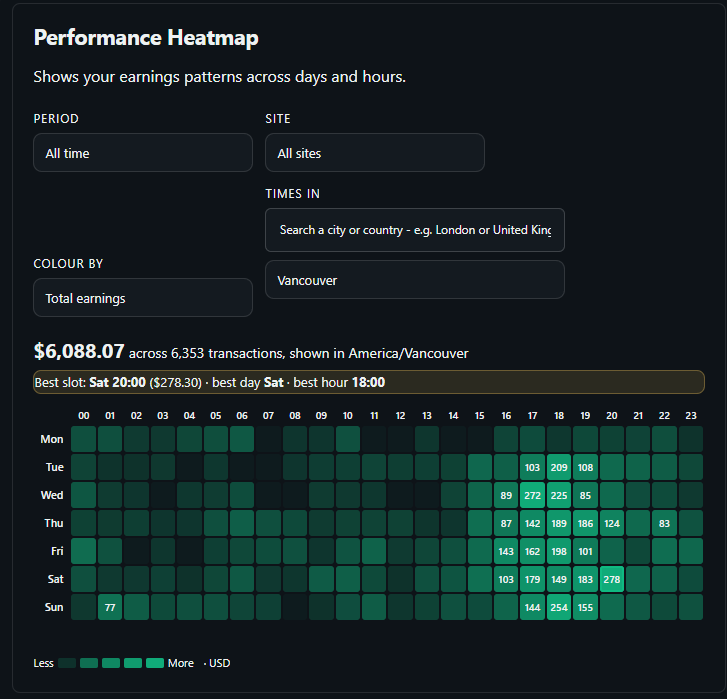
Task: Click the Thu row label
Action: pos(54,523)
